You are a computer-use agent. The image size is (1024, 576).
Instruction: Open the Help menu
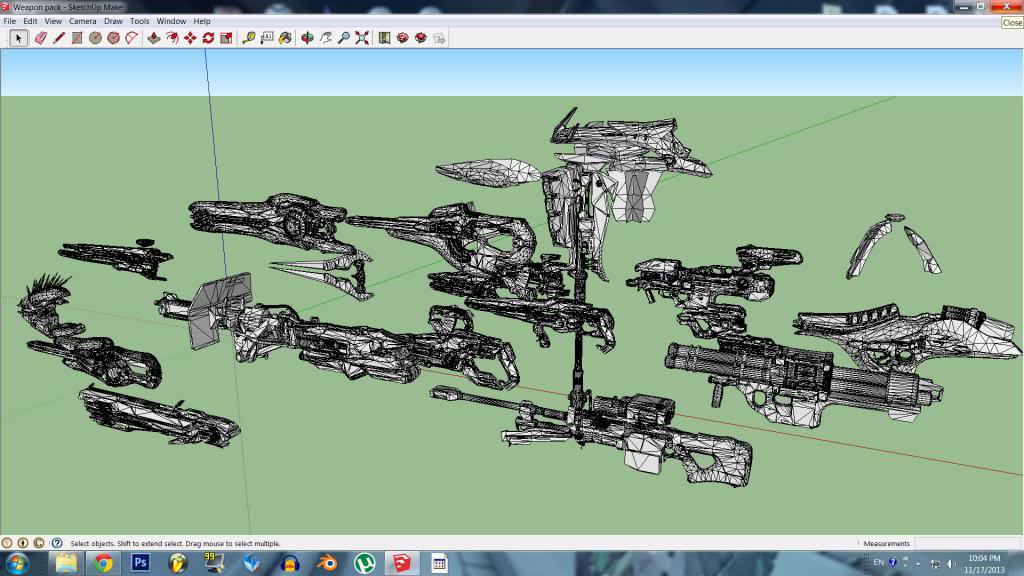click(x=202, y=22)
